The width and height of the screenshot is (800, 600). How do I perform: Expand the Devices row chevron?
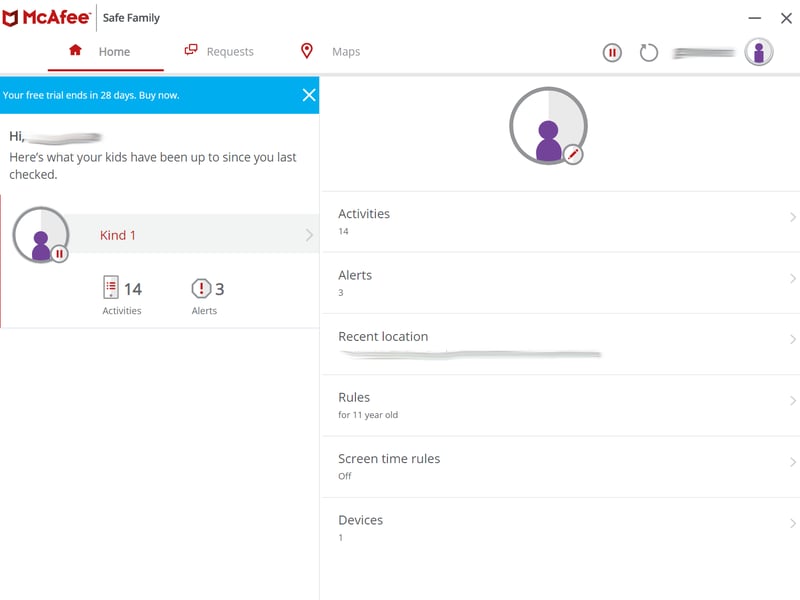[x=792, y=523]
